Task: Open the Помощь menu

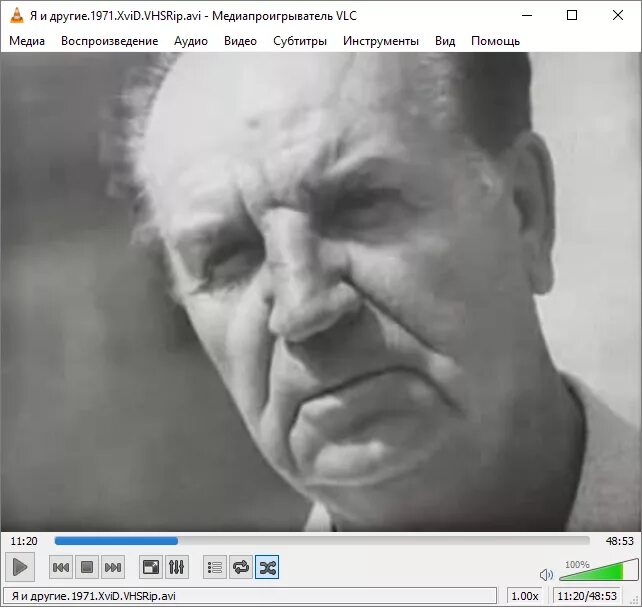Action: tap(495, 41)
